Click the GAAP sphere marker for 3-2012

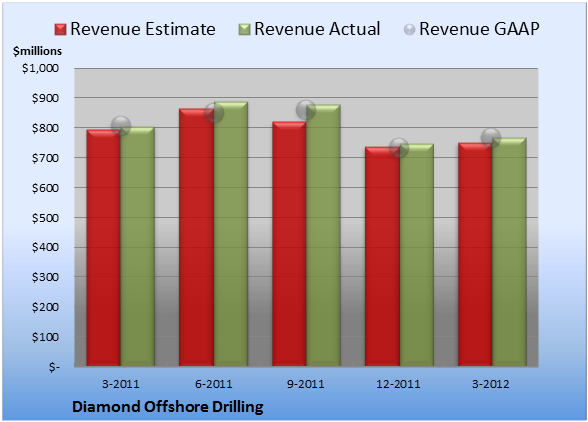(x=491, y=138)
